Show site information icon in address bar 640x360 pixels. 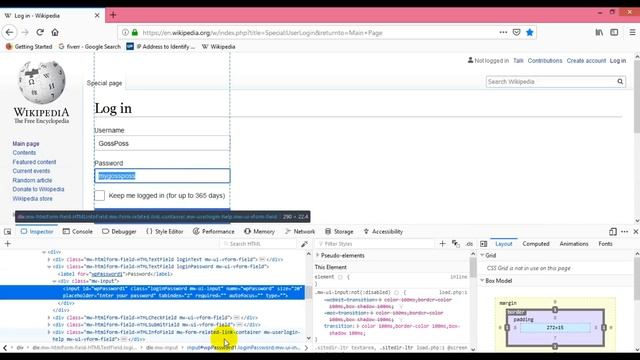click(125, 33)
